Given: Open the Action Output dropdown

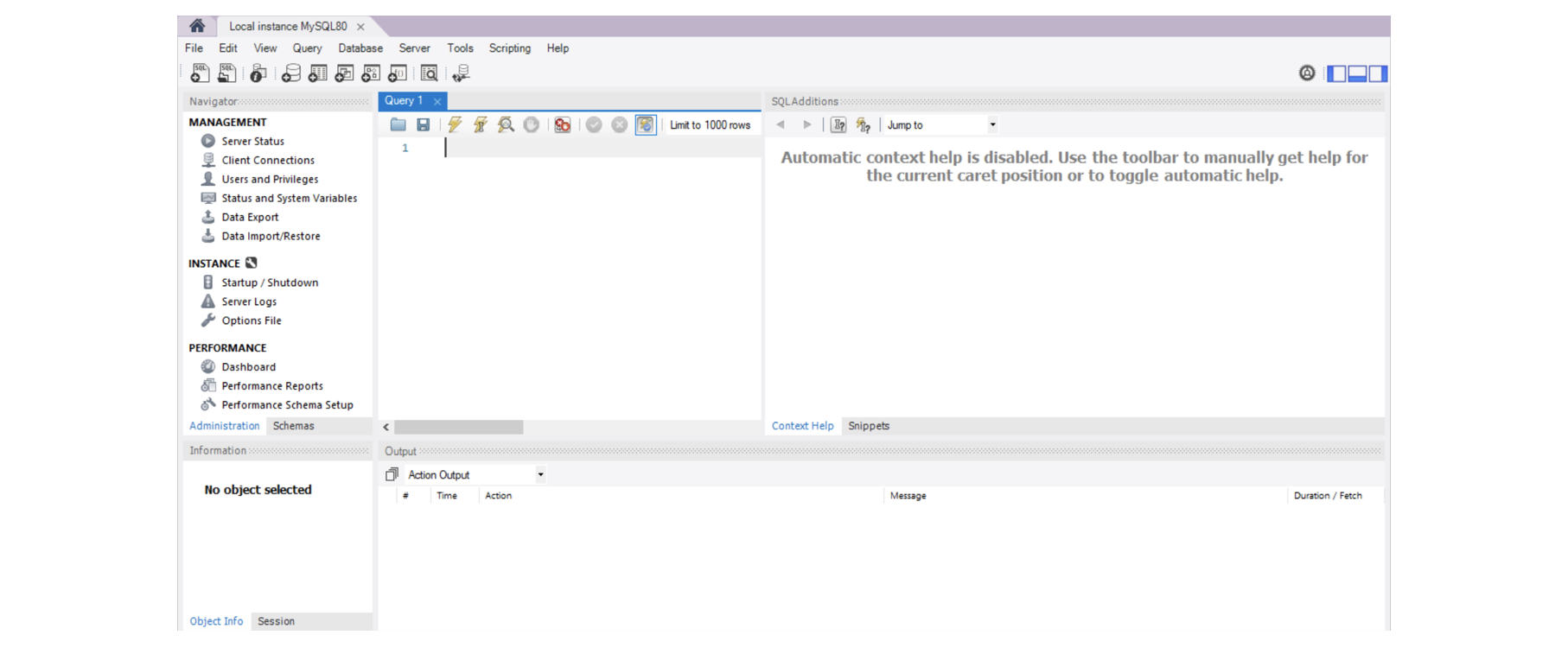Looking at the screenshot, I should [x=540, y=475].
